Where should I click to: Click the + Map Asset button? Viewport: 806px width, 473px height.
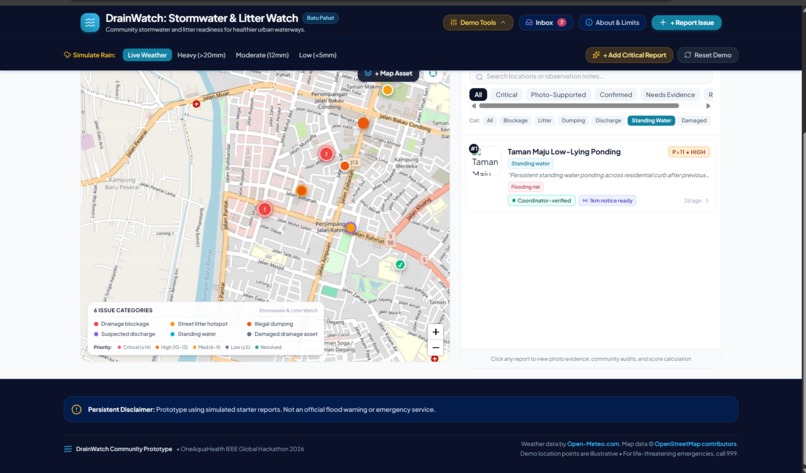389,74
